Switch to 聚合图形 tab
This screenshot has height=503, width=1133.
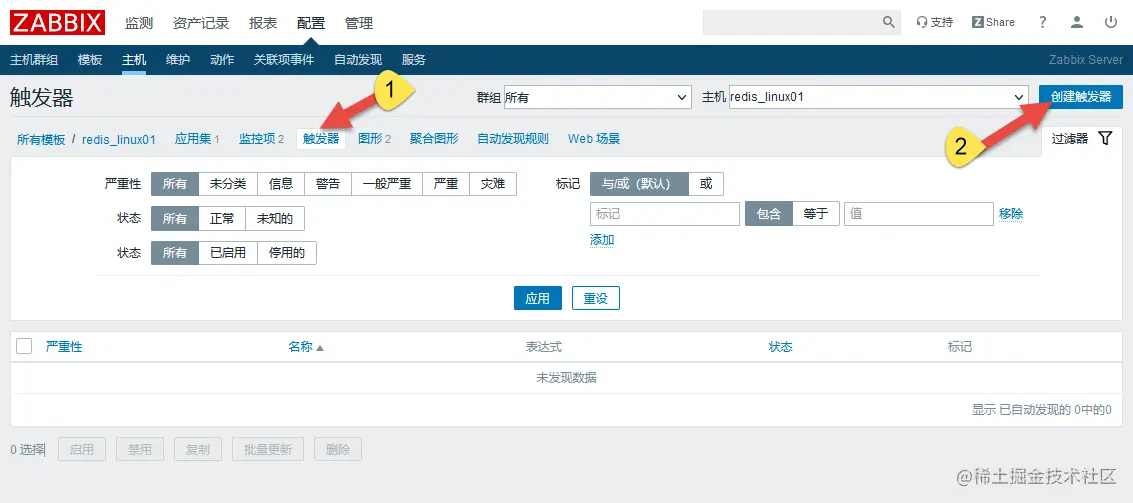point(434,139)
